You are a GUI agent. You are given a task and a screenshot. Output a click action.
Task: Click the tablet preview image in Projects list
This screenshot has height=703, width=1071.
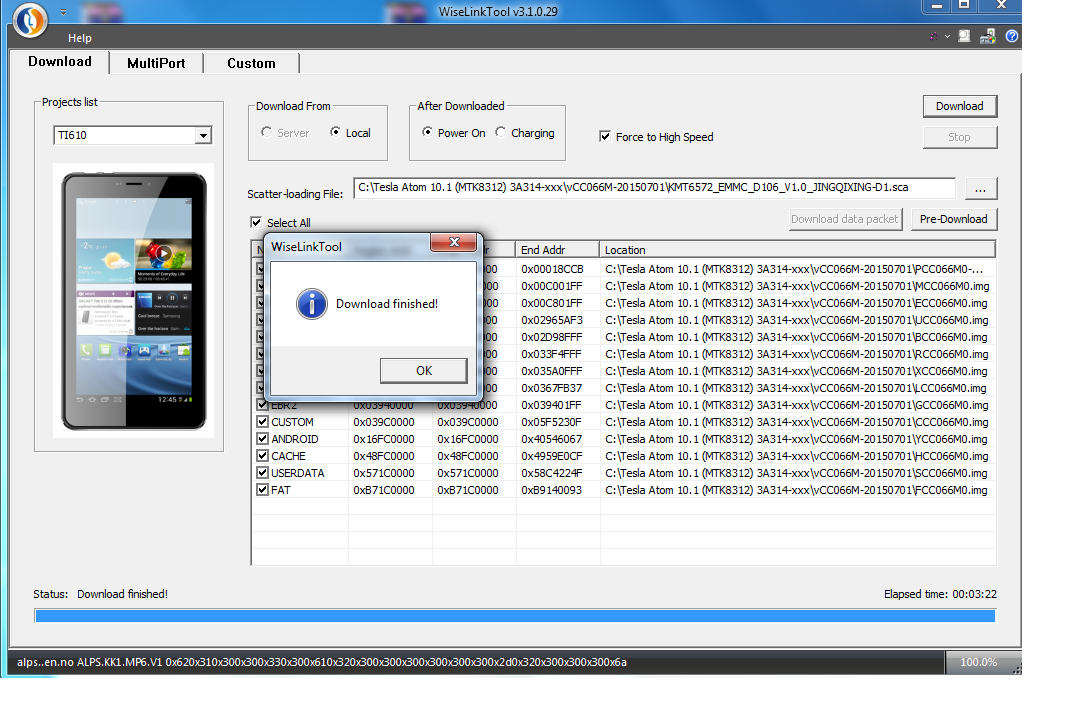[134, 301]
